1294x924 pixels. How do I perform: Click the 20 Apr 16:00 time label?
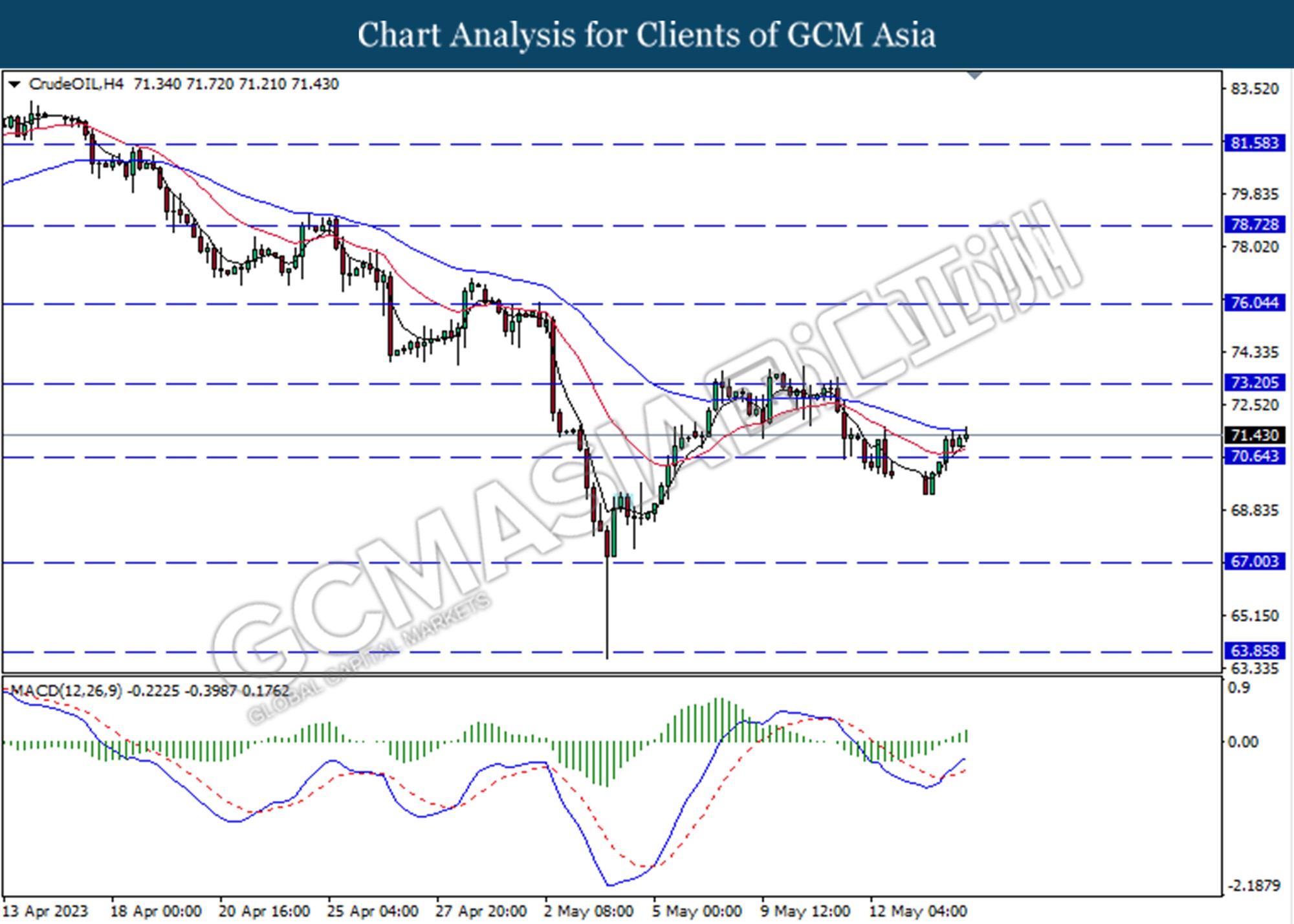click(x=264, y=911)
